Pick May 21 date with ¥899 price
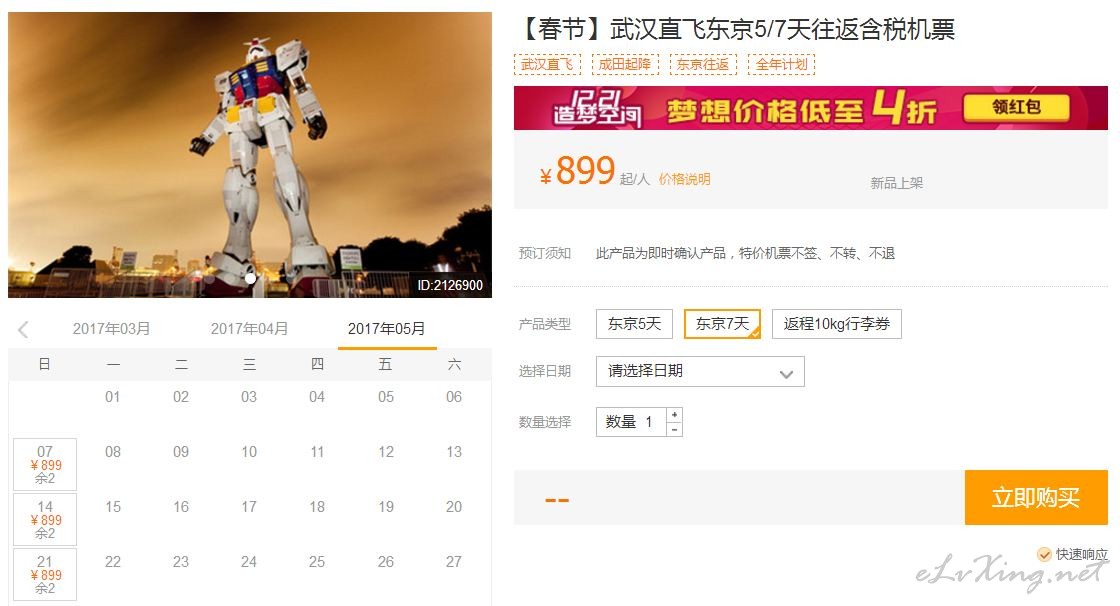This screenshot has height=606, width=1120. [45, 575]
